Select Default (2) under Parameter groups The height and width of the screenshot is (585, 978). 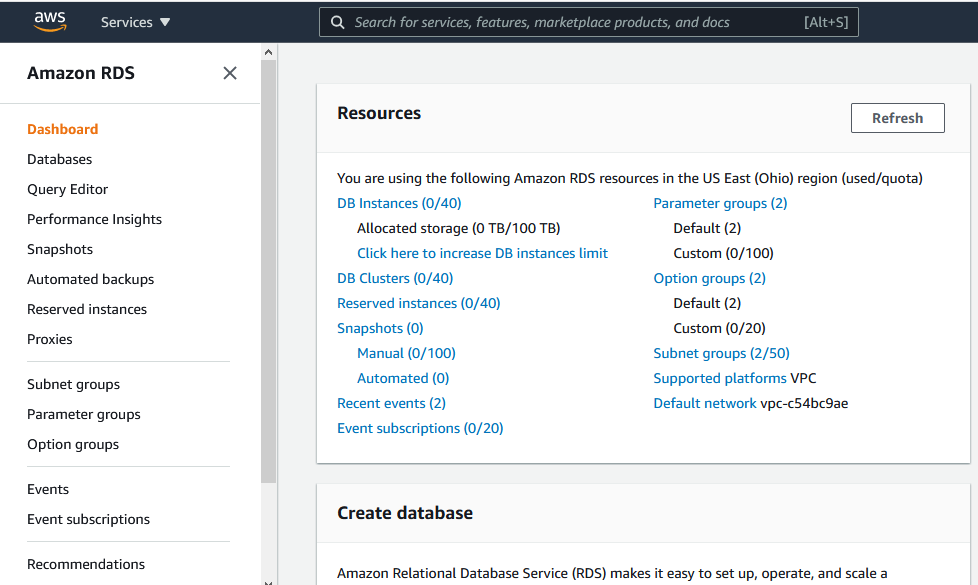707,228
